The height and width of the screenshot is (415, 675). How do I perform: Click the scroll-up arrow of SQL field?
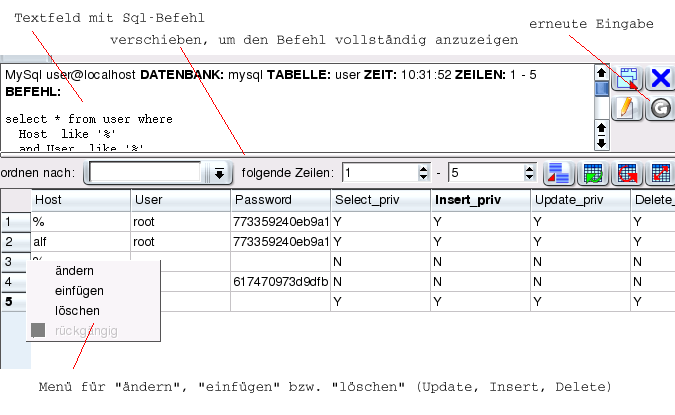[x=601, y=72]
